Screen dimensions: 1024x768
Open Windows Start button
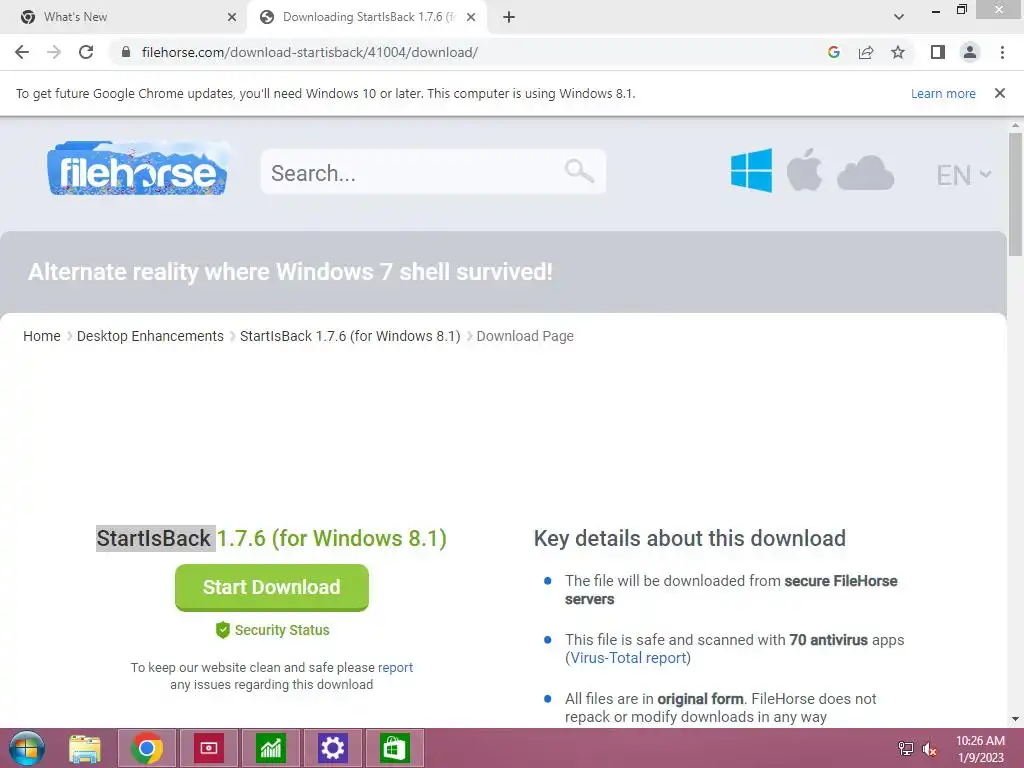[27, 748]
